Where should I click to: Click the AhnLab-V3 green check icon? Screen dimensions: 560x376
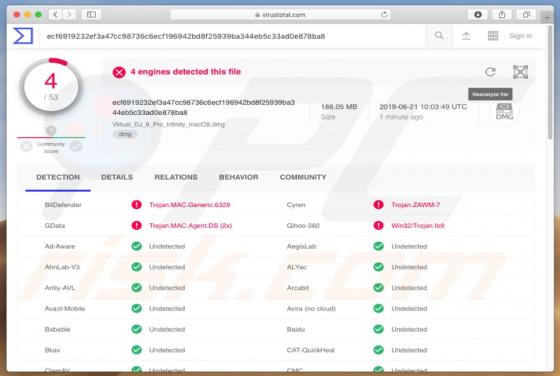136,267
